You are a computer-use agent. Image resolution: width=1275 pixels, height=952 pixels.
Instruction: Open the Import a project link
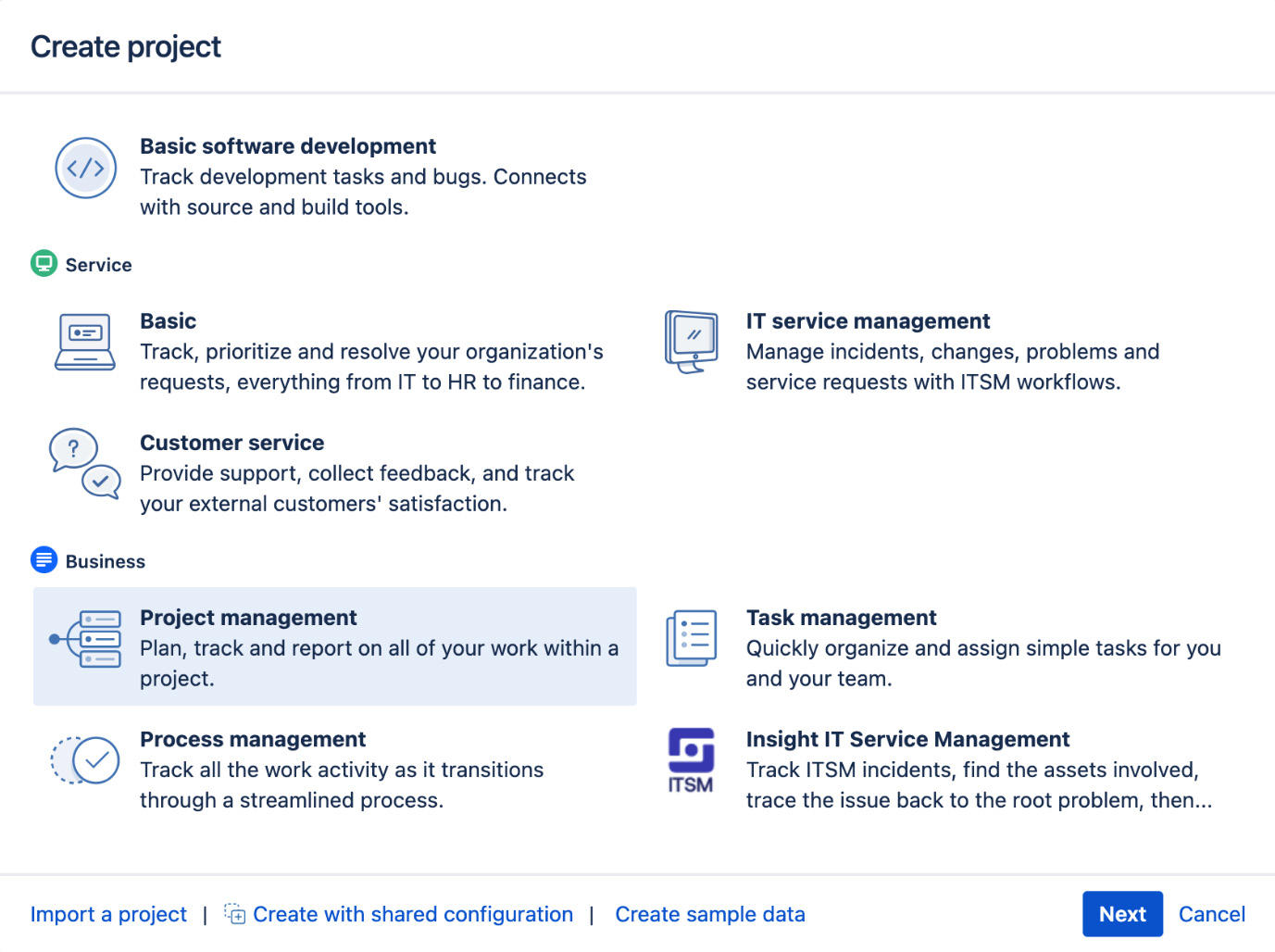tap(107, 914)
